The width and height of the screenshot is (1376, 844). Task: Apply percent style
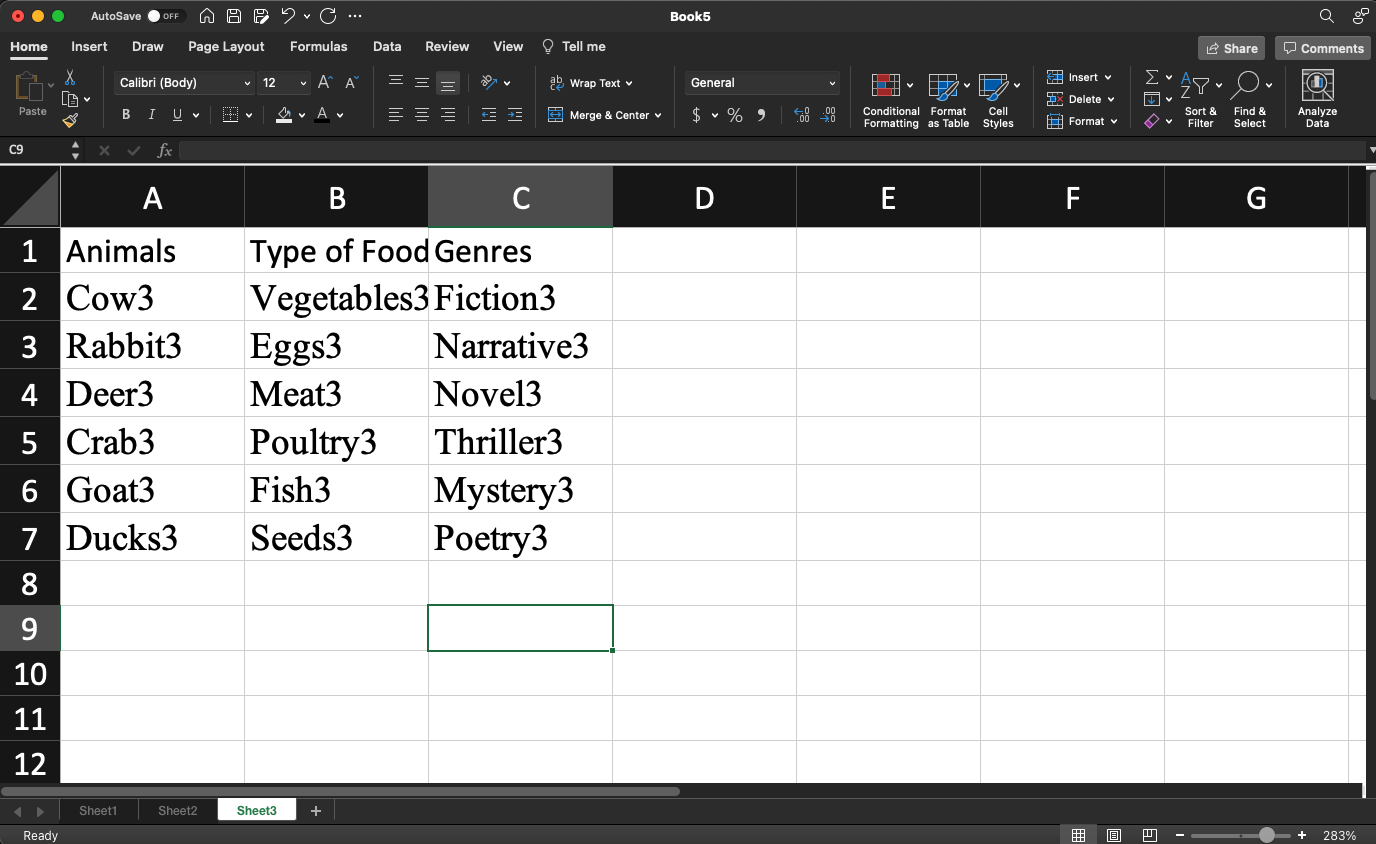click(x=735, y=115)
